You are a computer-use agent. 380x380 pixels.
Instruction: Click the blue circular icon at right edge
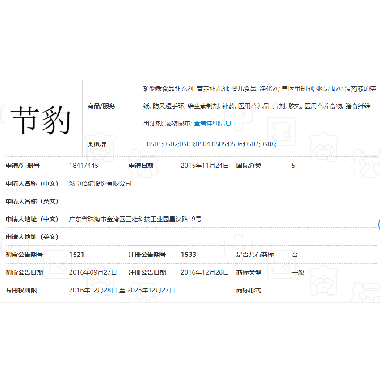(379, 225)
